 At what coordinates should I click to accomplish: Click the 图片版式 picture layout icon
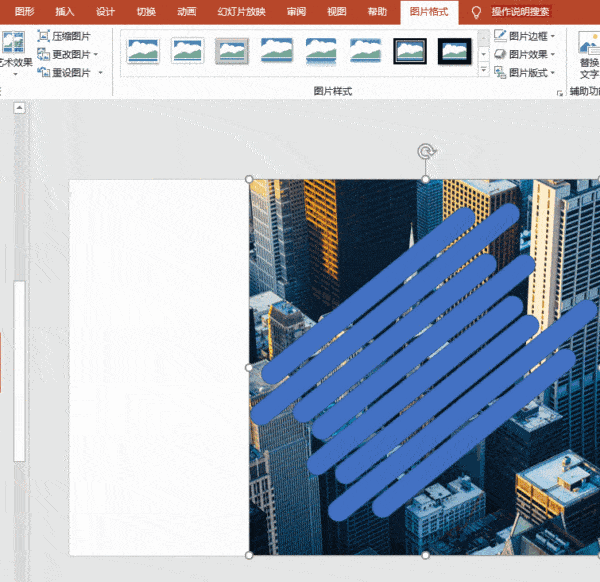pyautogui.click(x=500, y=72)
